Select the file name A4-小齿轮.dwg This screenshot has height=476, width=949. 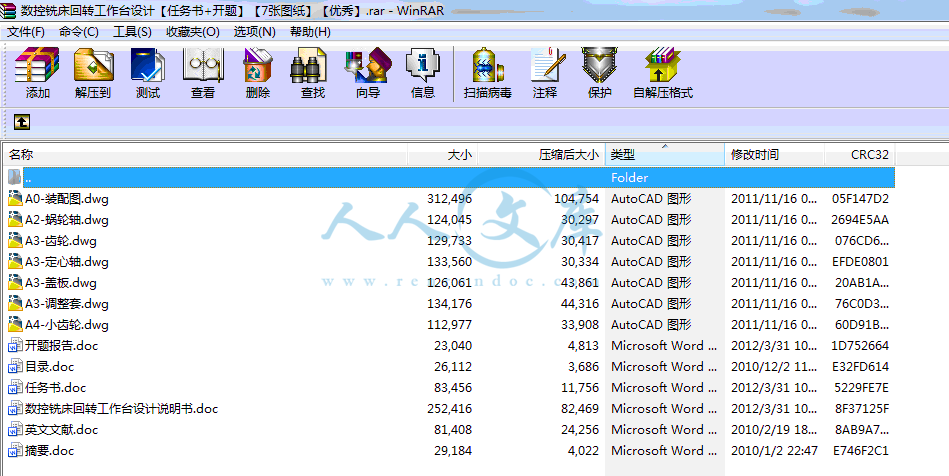point(67,325)
